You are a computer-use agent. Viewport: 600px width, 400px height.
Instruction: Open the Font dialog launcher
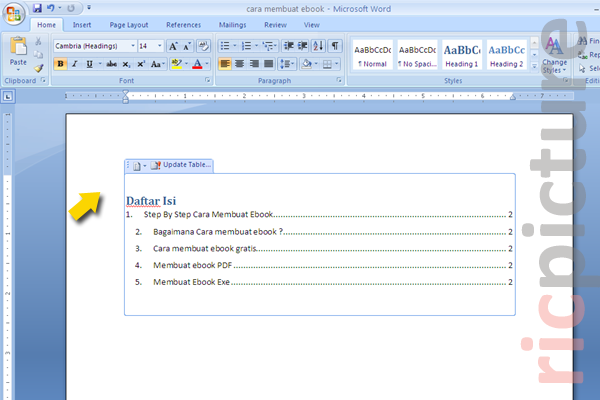tap(208, 80)
